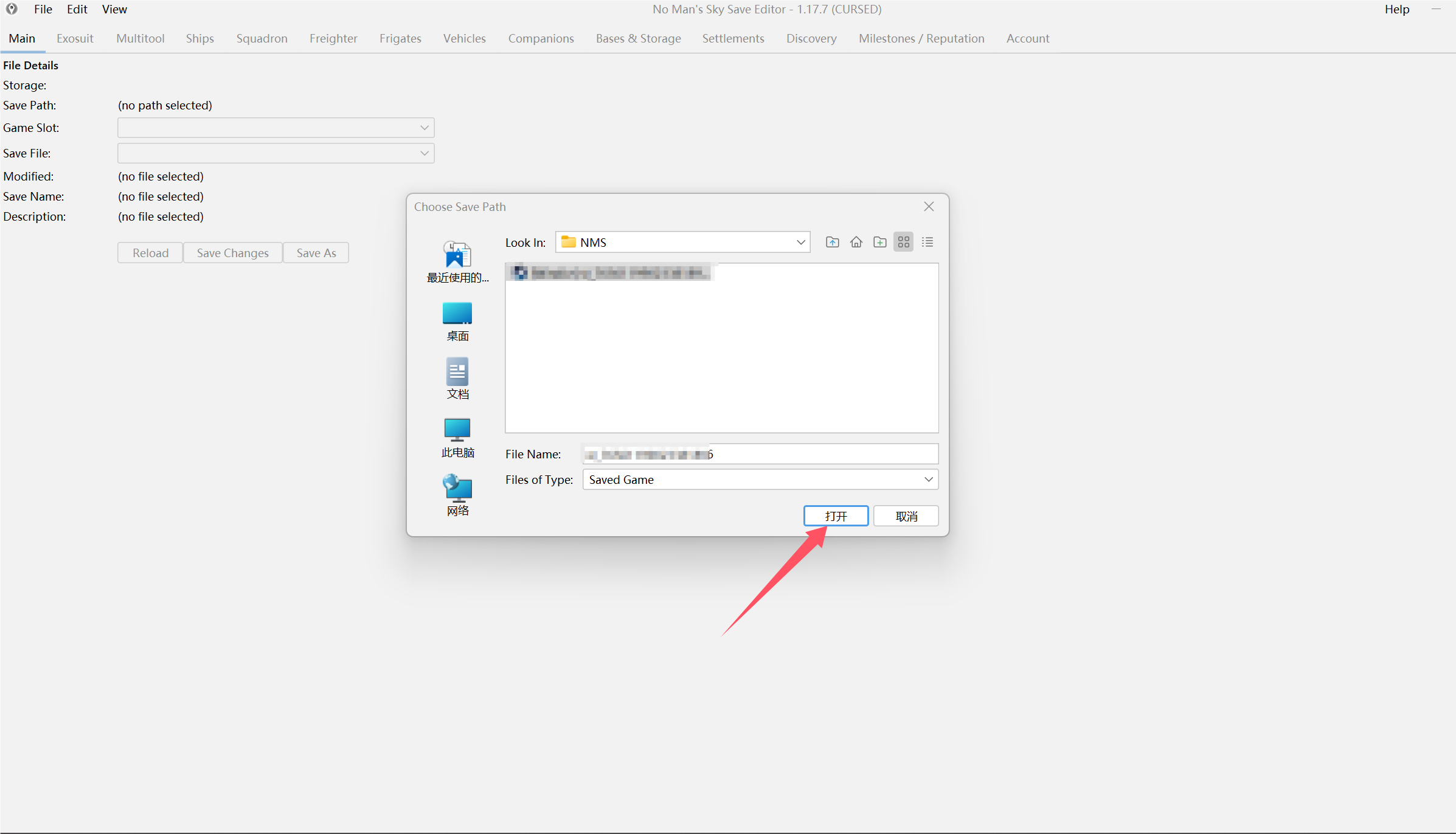1456x834 pixels.
Task: Click the 取消 cancel button
Action: pyautogui.click(x=906, y=516)
